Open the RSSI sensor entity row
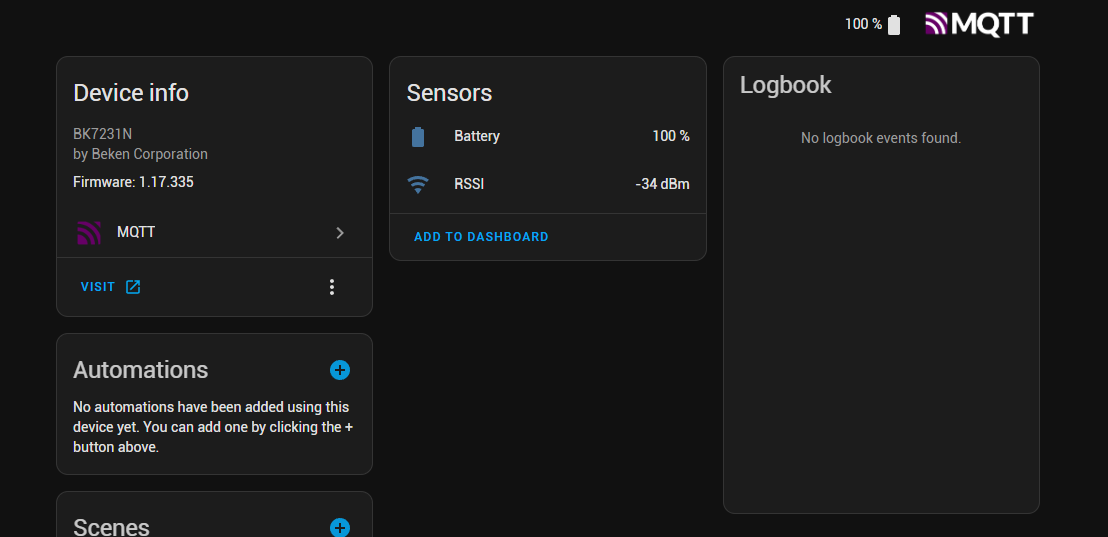The image size is (1108, 537). tap(548, 184)
